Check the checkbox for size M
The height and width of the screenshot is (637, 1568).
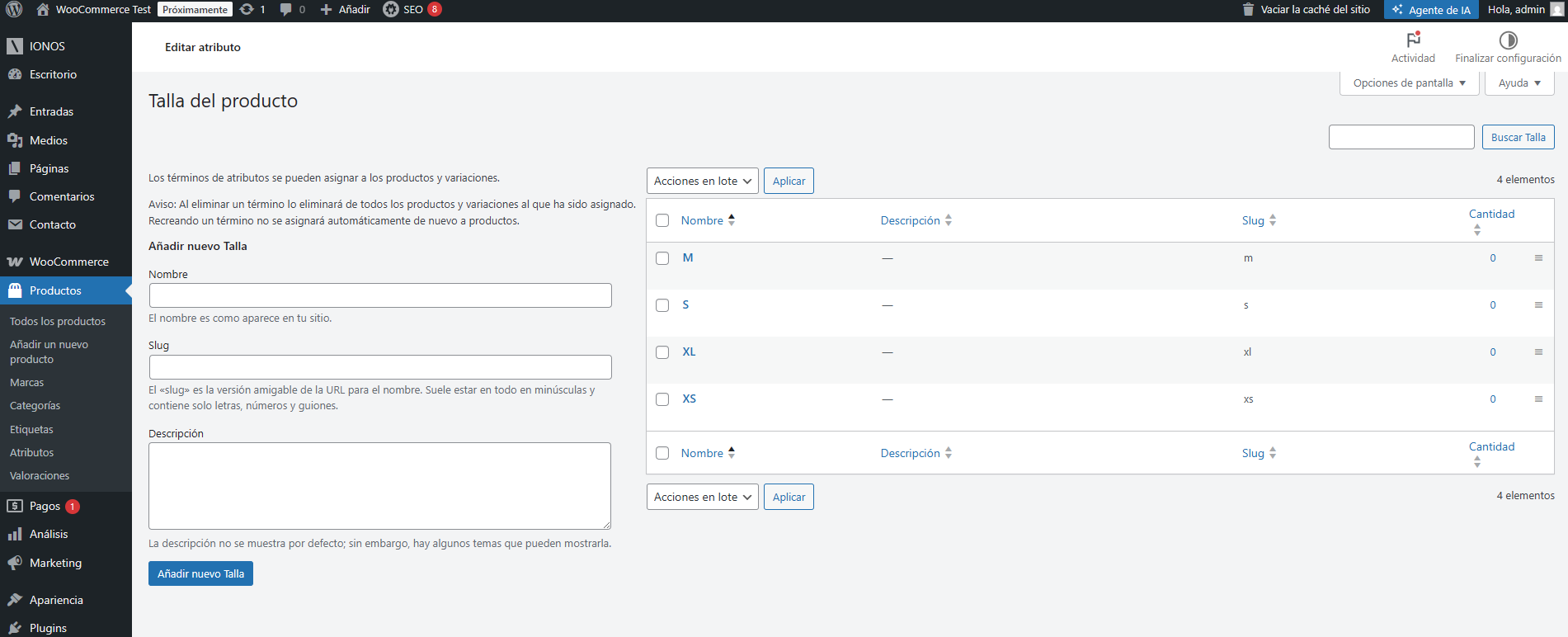coord(662,258)
